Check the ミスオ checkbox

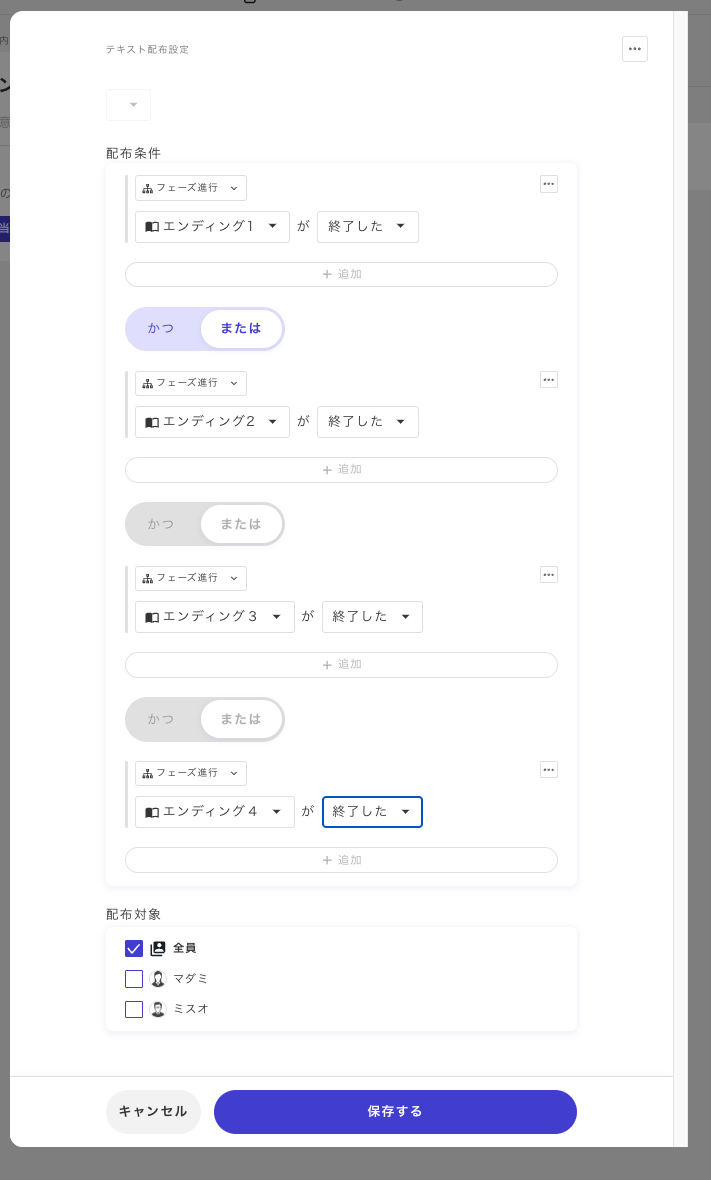[x=134, y=1009]
